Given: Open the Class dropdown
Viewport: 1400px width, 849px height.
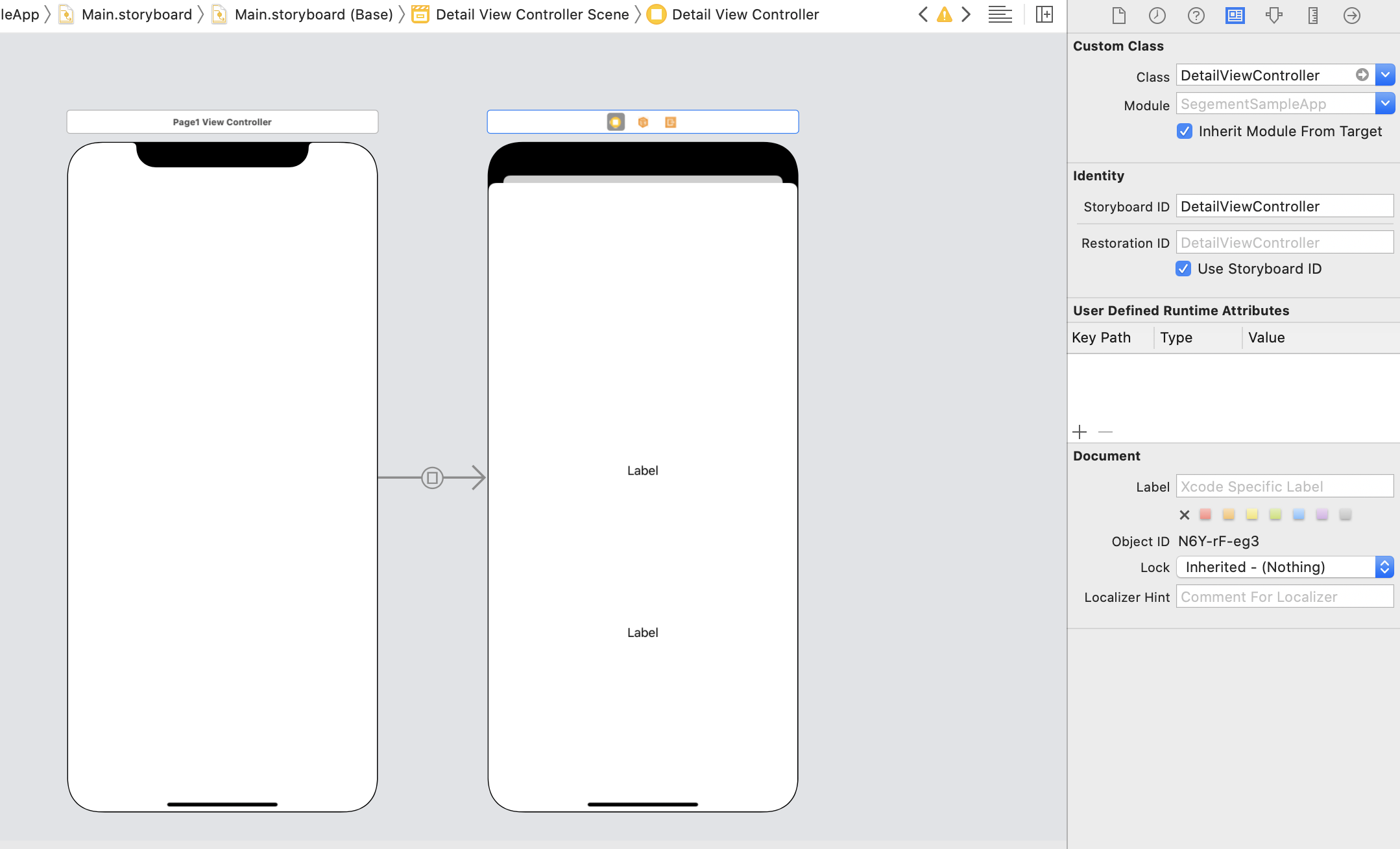Looking at the screenshot, I should click(1386, 75).
